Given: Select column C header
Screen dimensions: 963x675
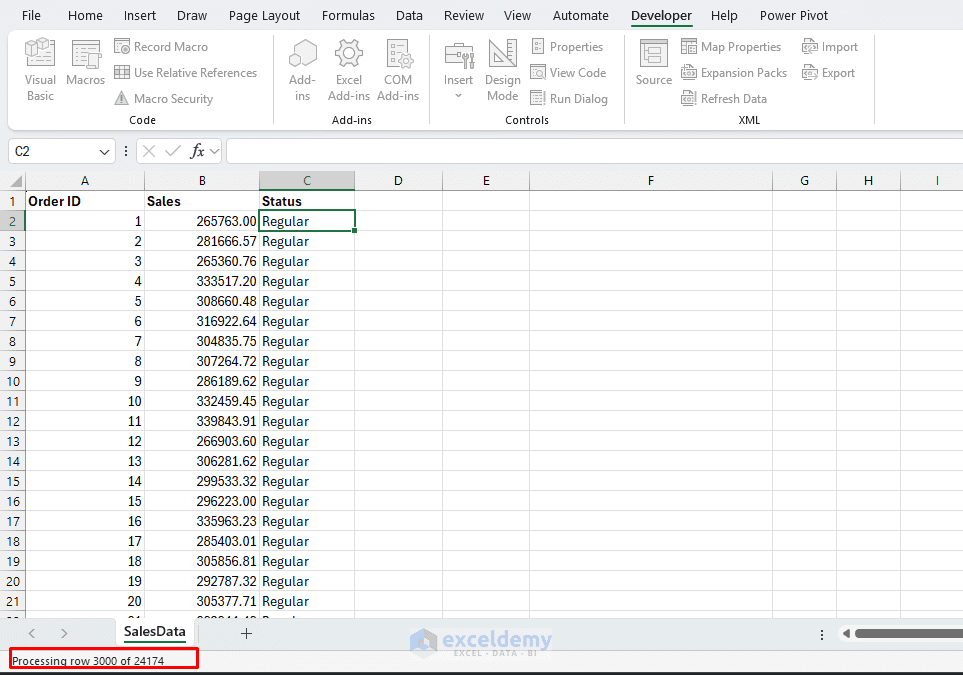Looking at the screenshot, I should pos(307,181).
